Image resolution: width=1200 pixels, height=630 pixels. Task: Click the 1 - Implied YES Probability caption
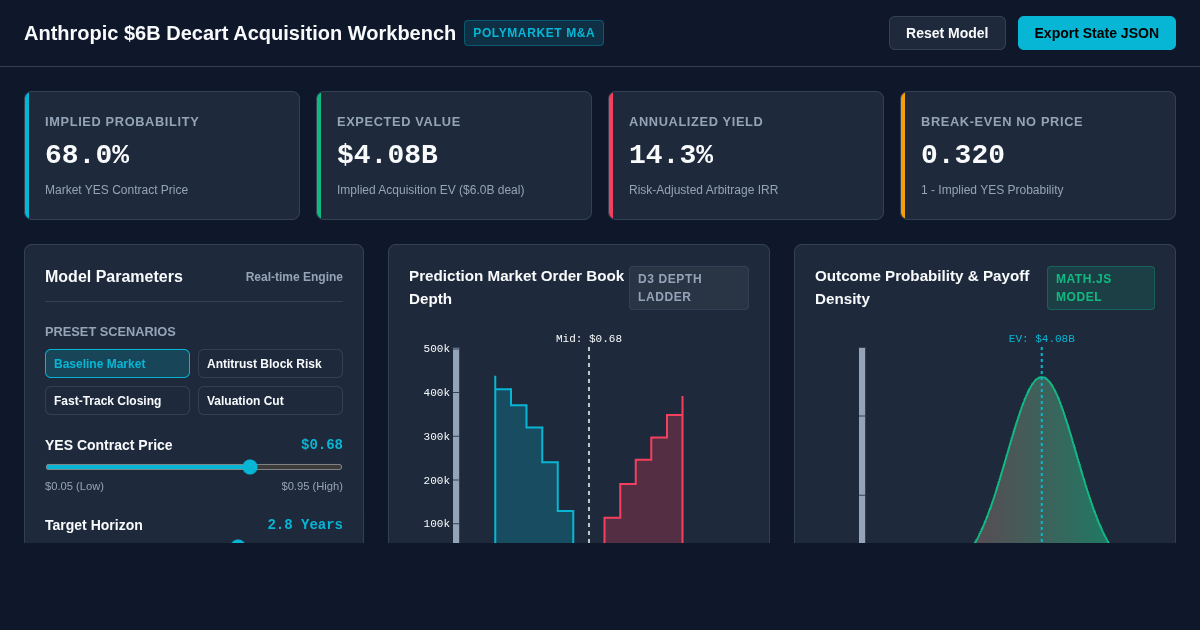pyautogui.click(x=992, y=190)
